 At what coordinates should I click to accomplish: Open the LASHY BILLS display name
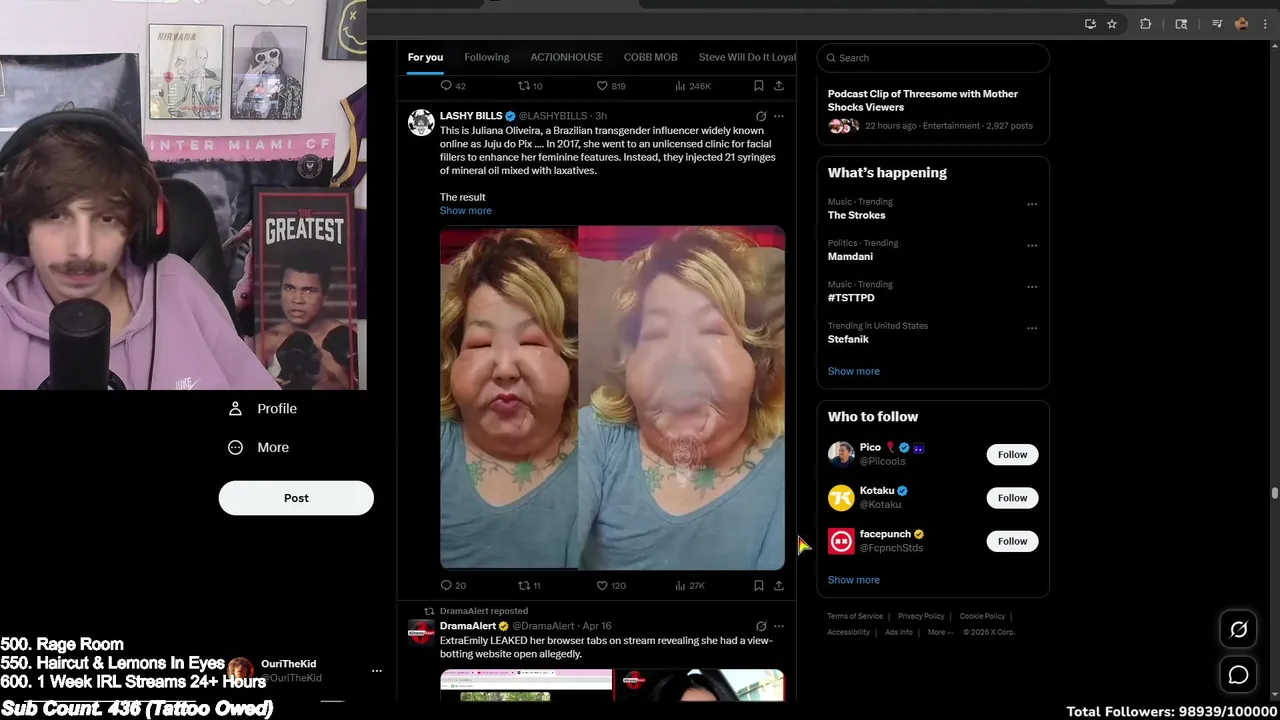471,116
